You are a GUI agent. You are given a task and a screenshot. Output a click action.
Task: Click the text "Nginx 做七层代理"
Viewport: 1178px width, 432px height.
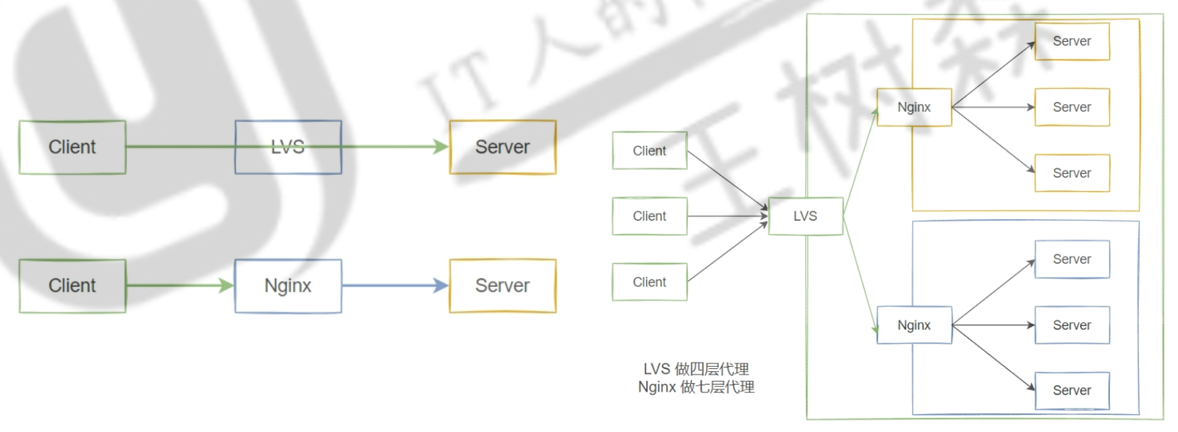coord(696,388)
